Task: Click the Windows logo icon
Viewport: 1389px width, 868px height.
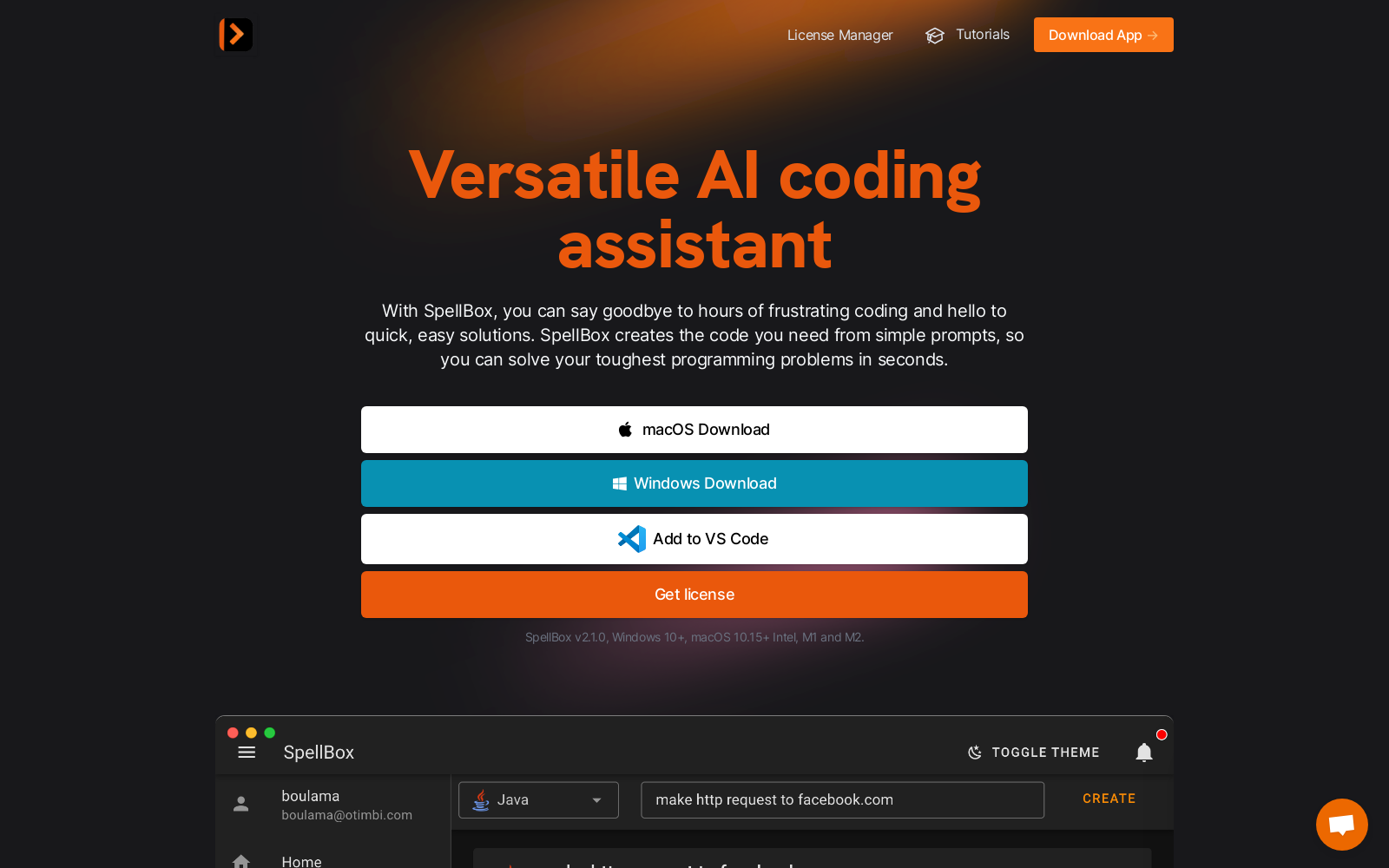Action: pos(620,483)
